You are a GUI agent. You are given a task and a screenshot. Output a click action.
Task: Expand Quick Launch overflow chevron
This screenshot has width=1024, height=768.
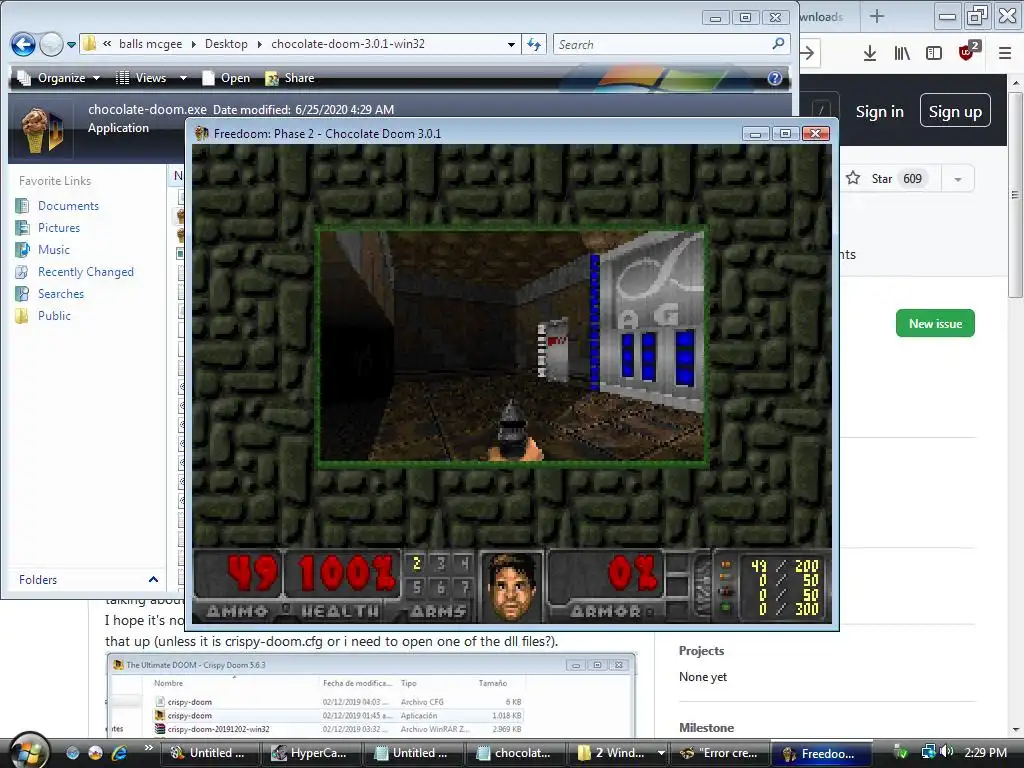tap(149, 748)
